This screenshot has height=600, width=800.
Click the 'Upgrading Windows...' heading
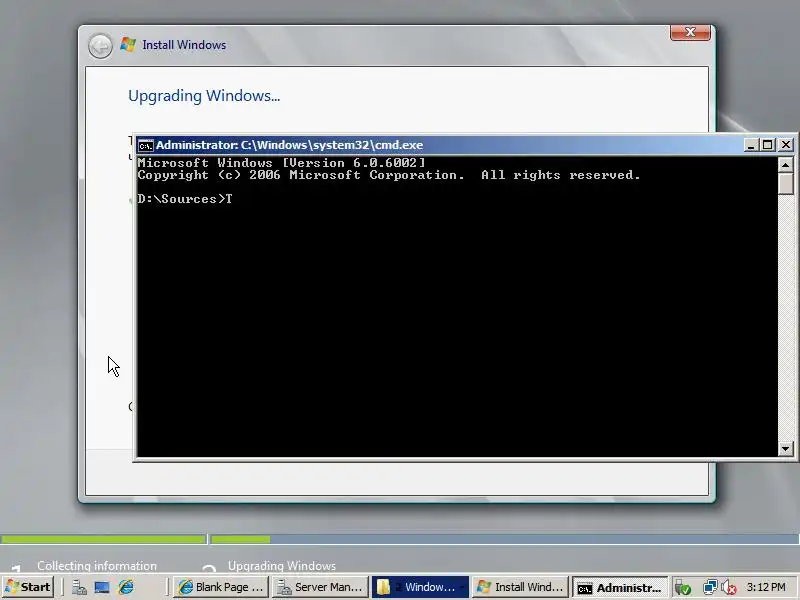(x=204, y=96)
